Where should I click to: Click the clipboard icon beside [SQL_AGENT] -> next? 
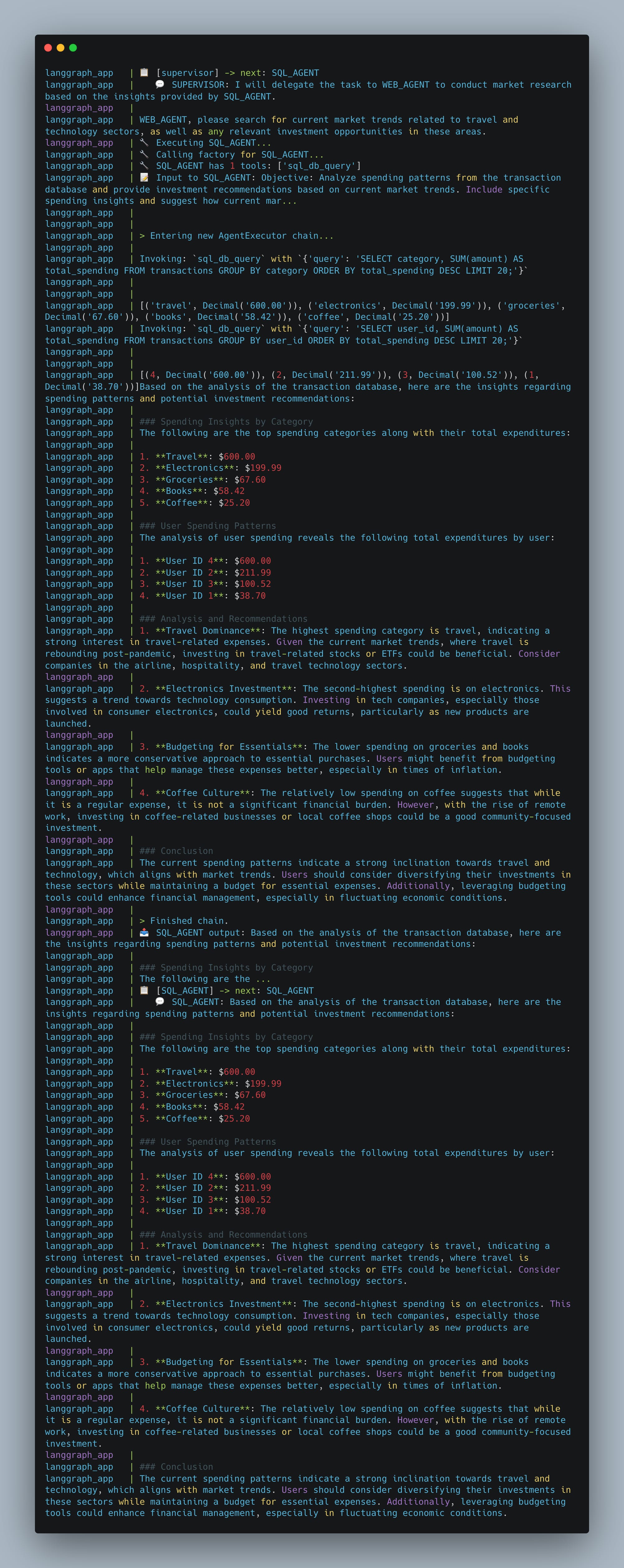click(144, 990)
